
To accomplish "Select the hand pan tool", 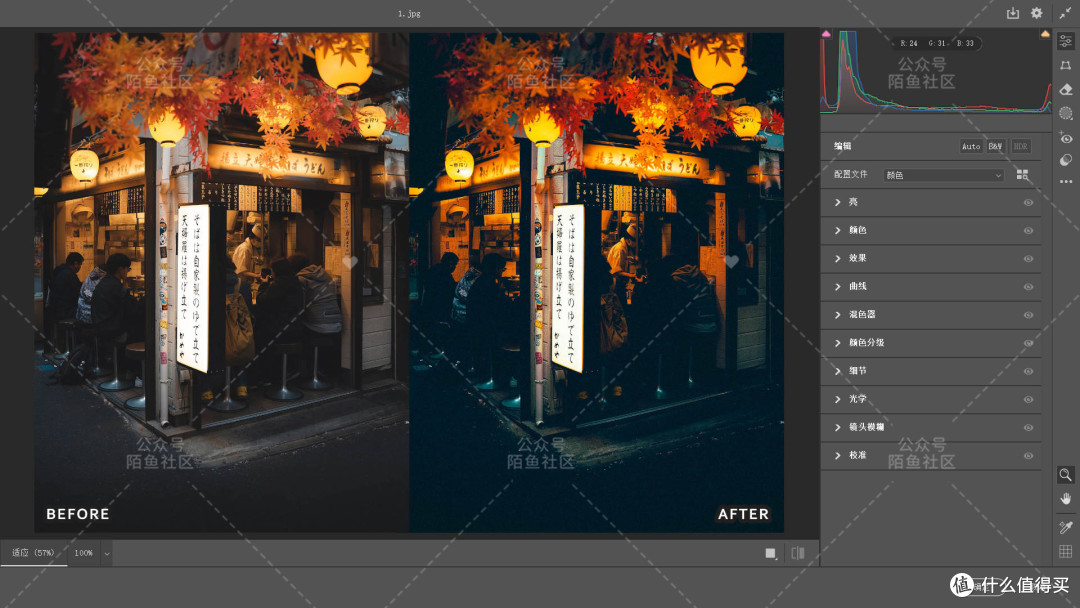I will coord(1066,499).
